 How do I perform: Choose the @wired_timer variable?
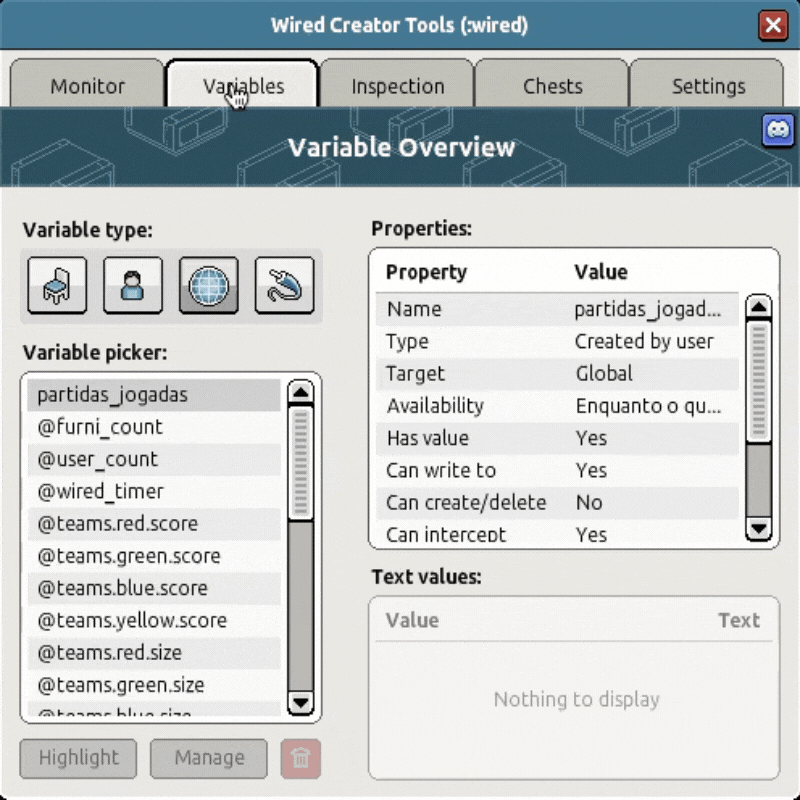(154, 491)
